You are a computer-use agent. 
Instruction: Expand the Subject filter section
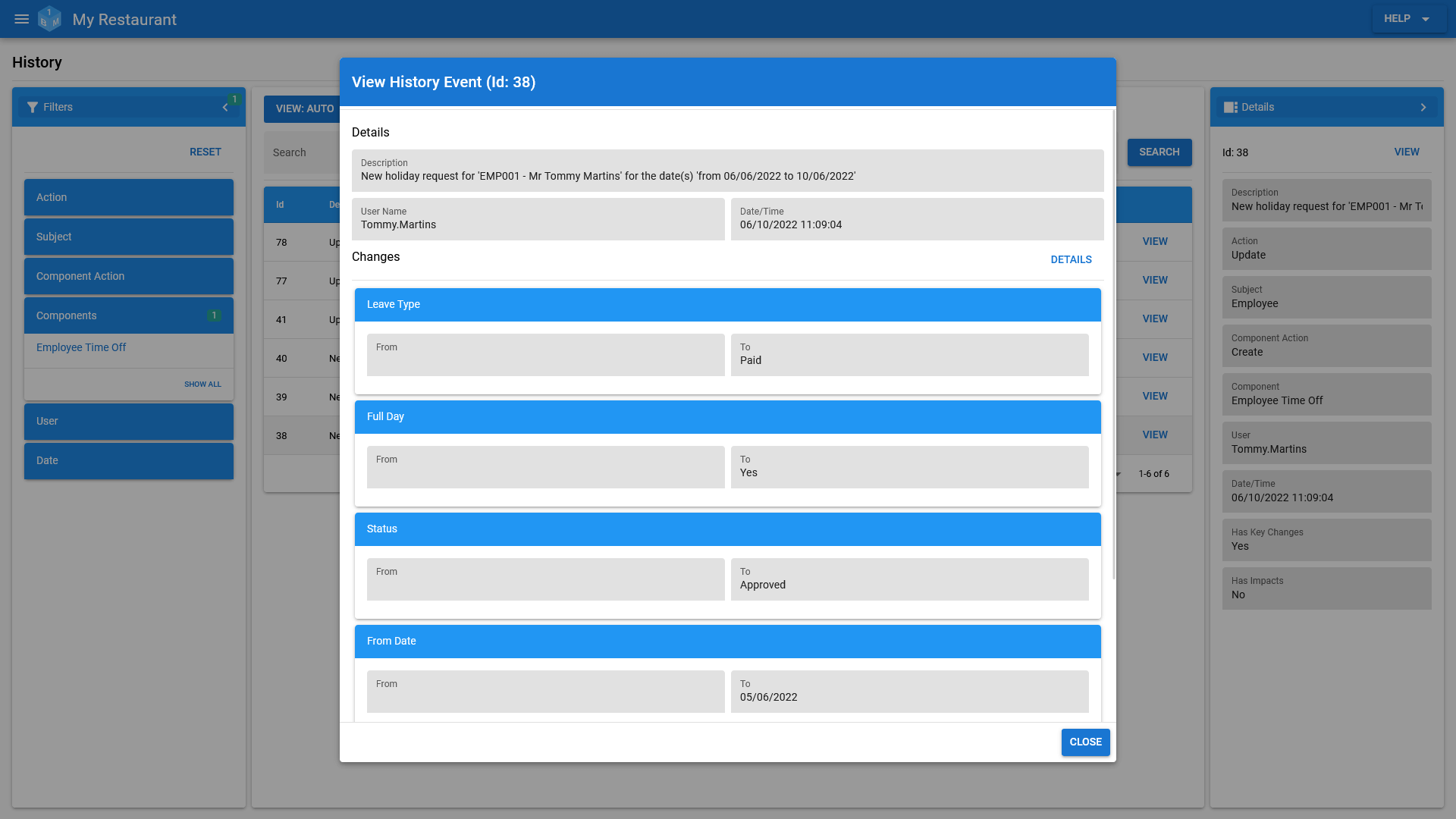(129, 237)
